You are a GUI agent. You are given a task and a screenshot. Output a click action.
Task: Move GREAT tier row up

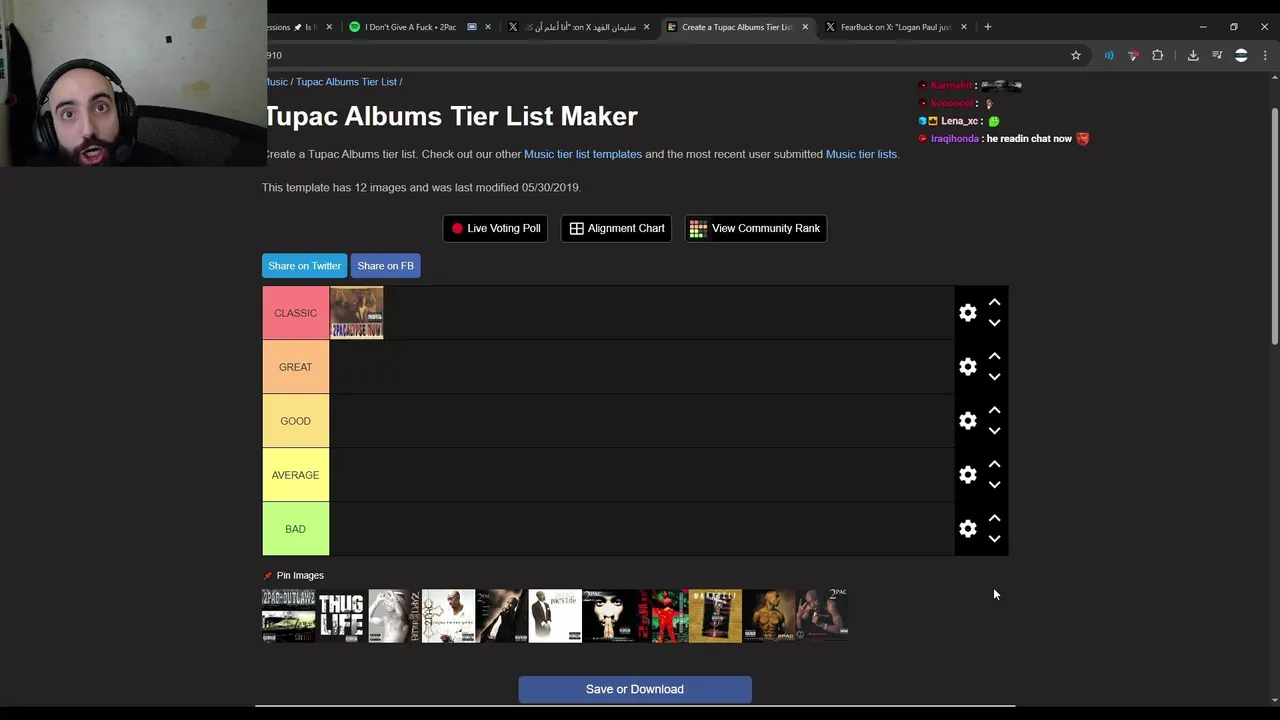pos(994,356)
